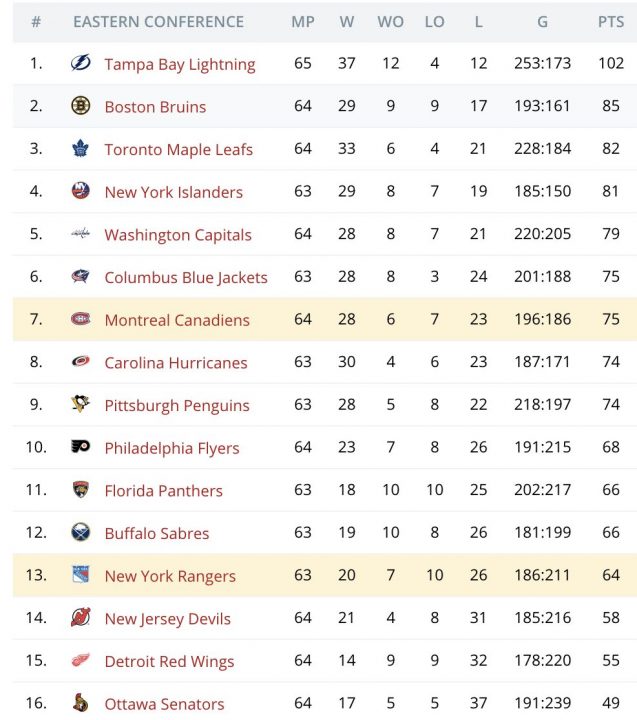Click the Carolina Hurricanes logo icon

(x=80, y=362)
